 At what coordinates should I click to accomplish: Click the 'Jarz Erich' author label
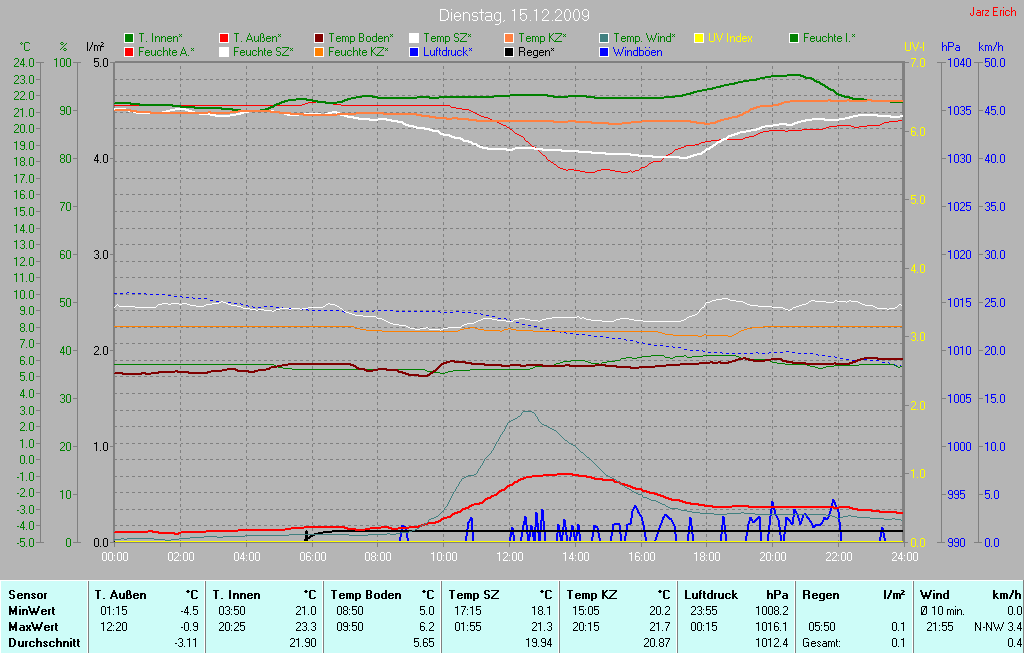993,12
